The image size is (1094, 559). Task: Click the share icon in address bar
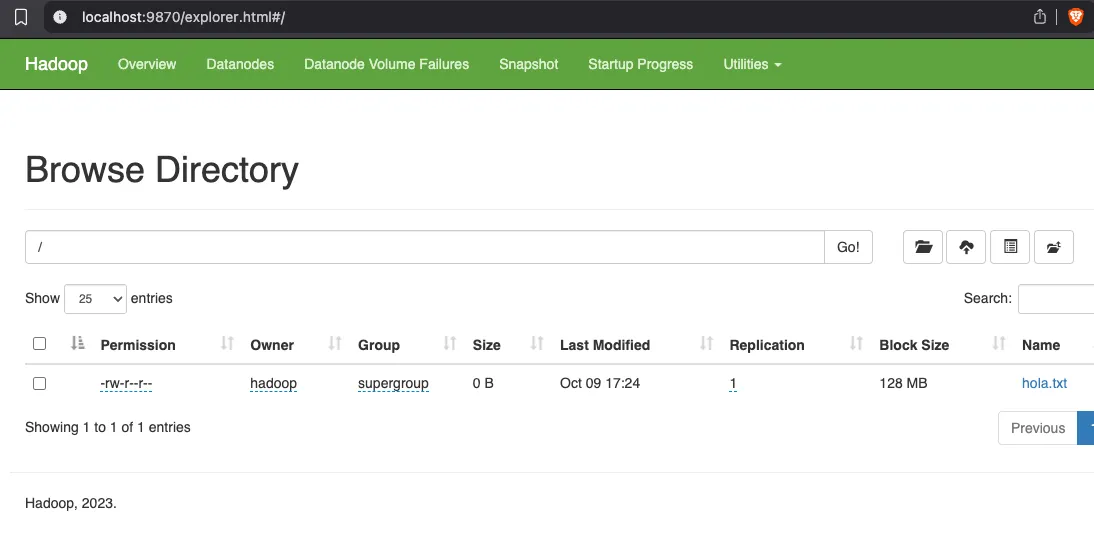tap(1040, 17)
